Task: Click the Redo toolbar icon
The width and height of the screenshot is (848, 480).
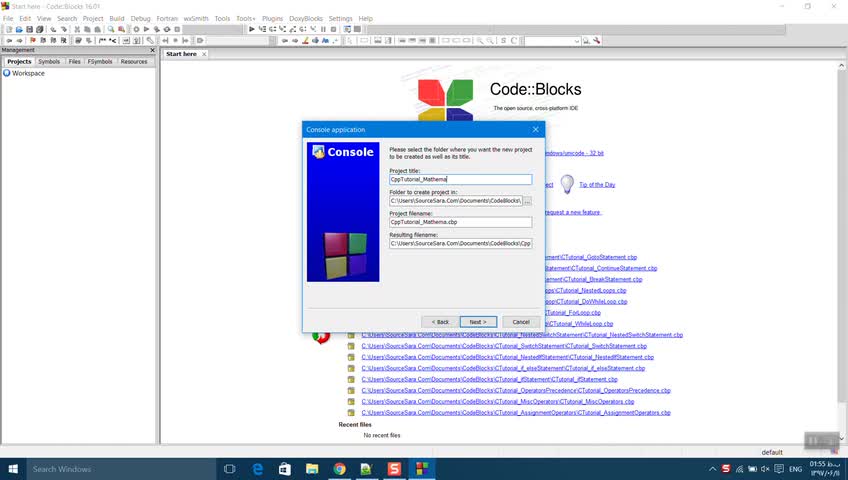Action: pos(63,29)
